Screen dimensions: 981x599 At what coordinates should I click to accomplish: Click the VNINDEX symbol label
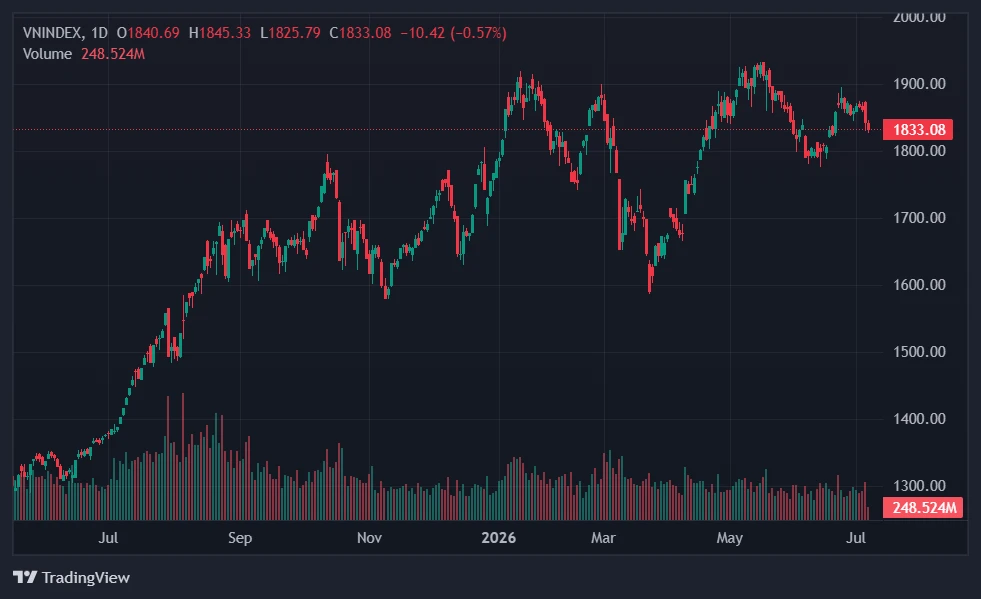tap(52, 33)
